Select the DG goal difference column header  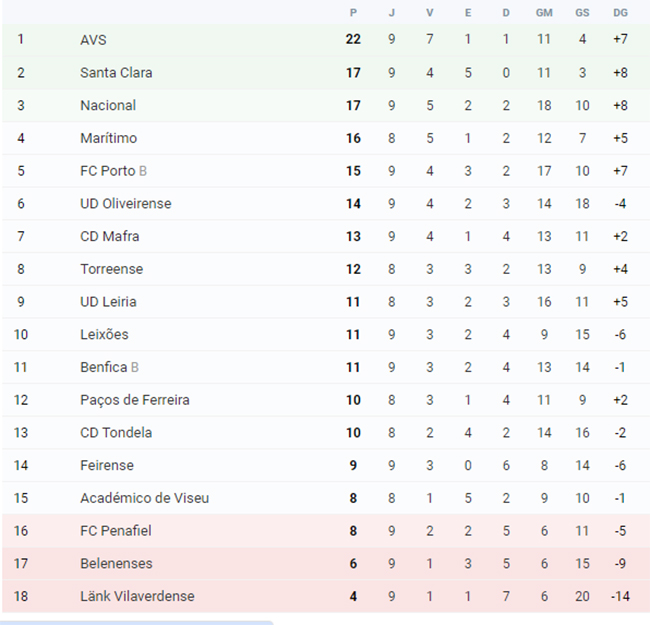pyautogui.click(x=621, y=13)
